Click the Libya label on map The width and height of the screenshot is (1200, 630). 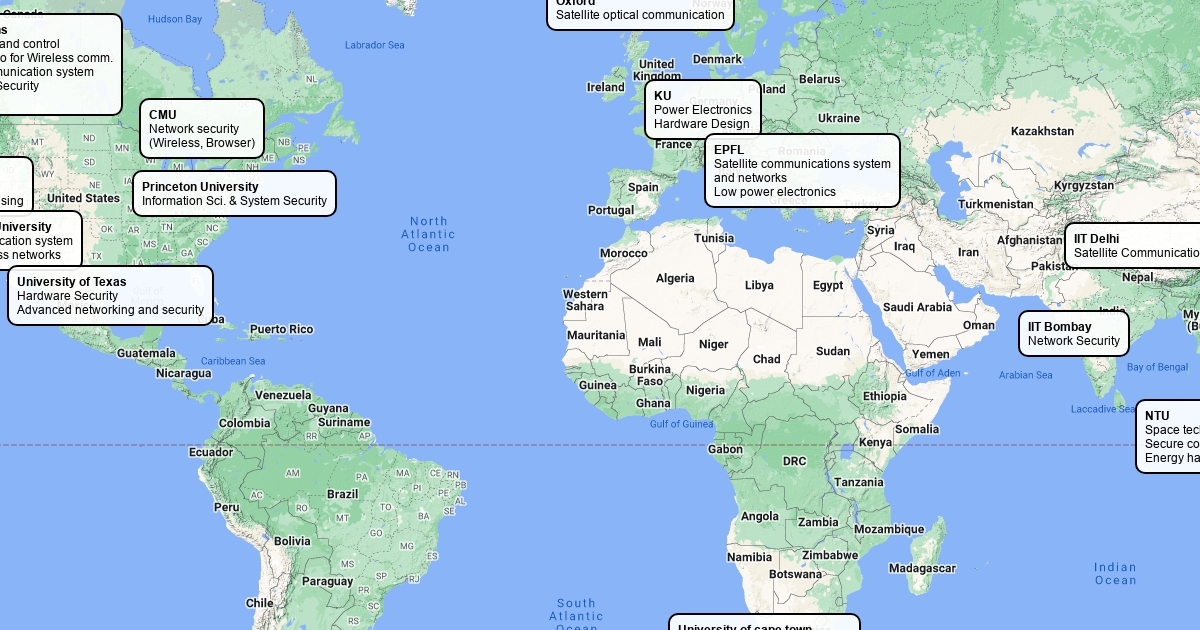pos(759,285)
